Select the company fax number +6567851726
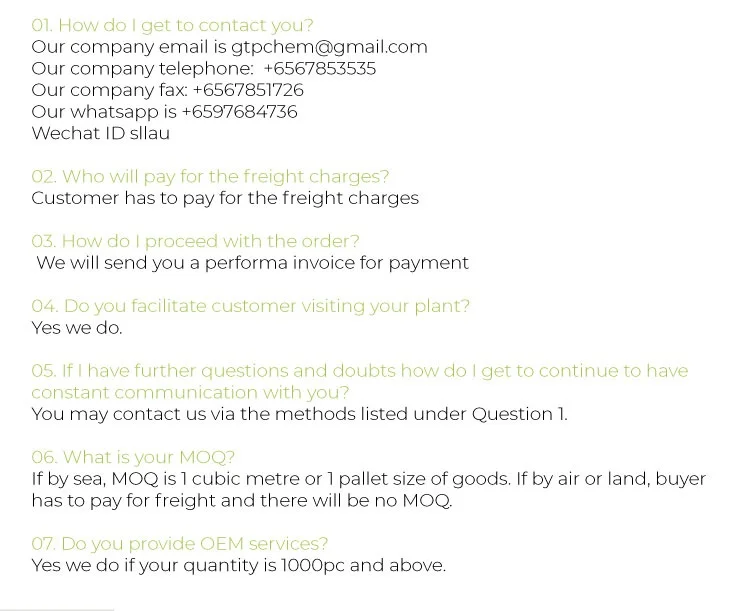Image resolution: width=749 pixels, height=611 pixels. pyautogui.click(x=248, y=90)
